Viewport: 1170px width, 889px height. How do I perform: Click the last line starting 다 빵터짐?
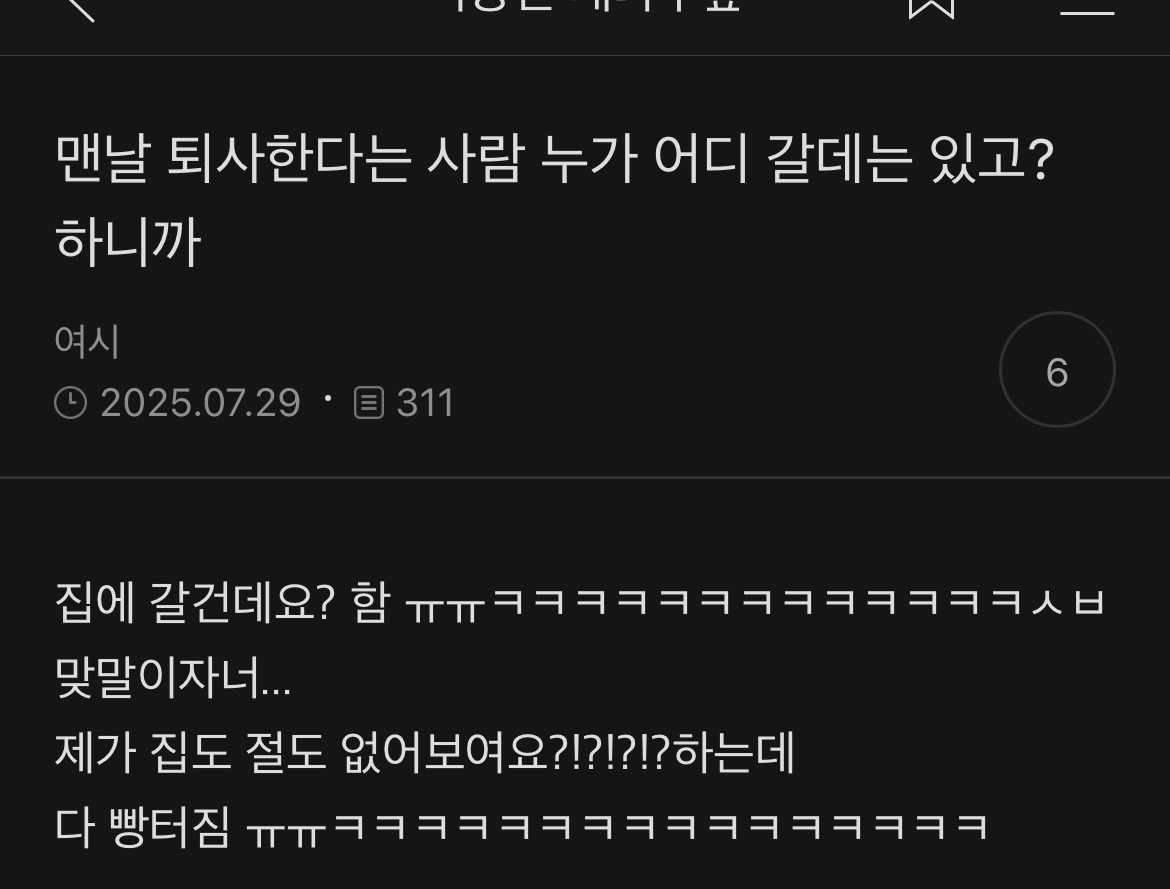tap(522, 827)
